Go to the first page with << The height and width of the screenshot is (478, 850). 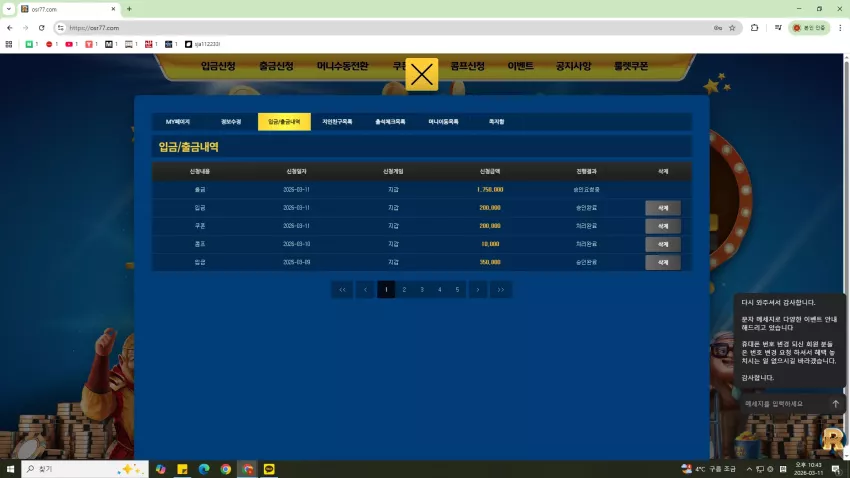(342, 289)
